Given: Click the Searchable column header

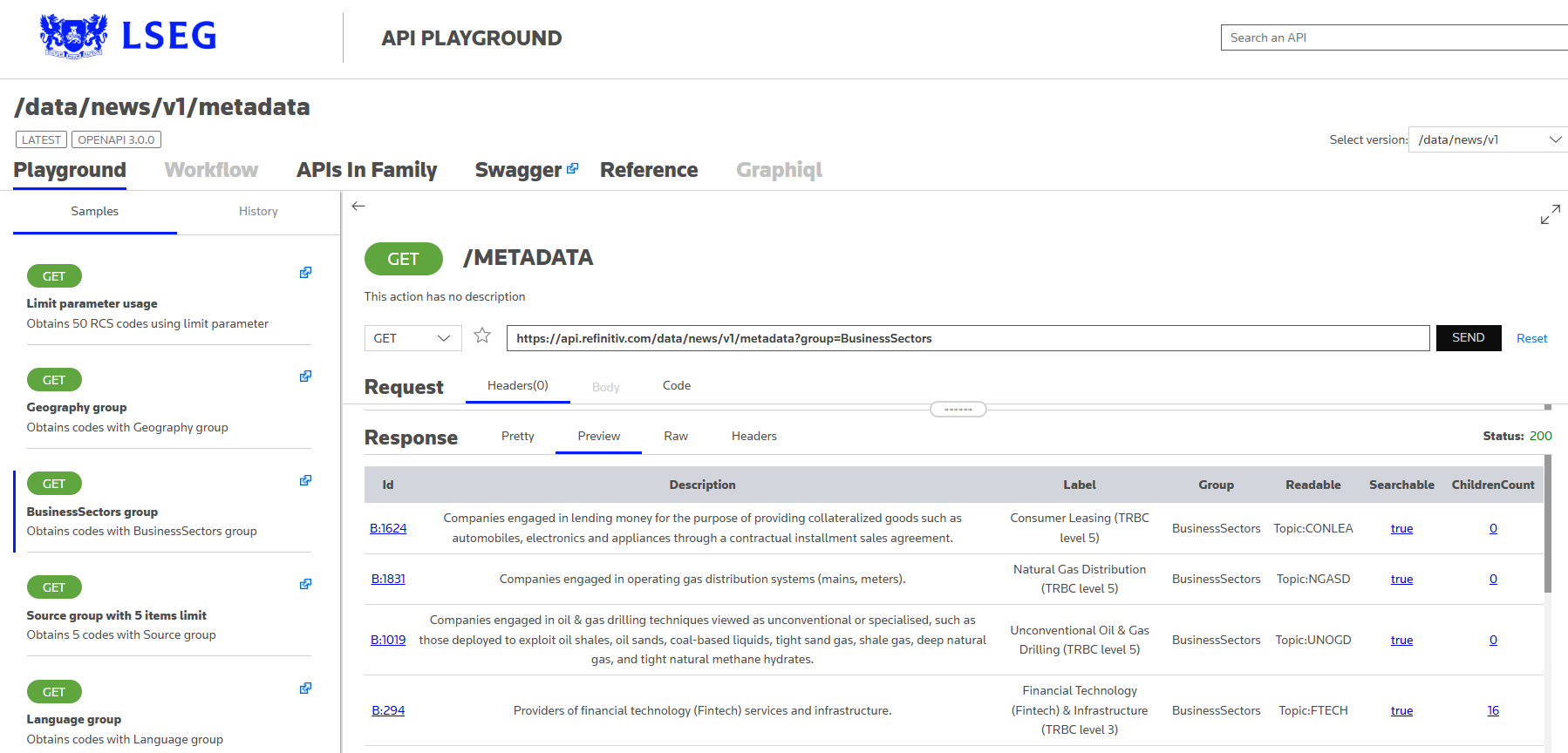Looking at the screenshot, I should tap(1401, 485).
